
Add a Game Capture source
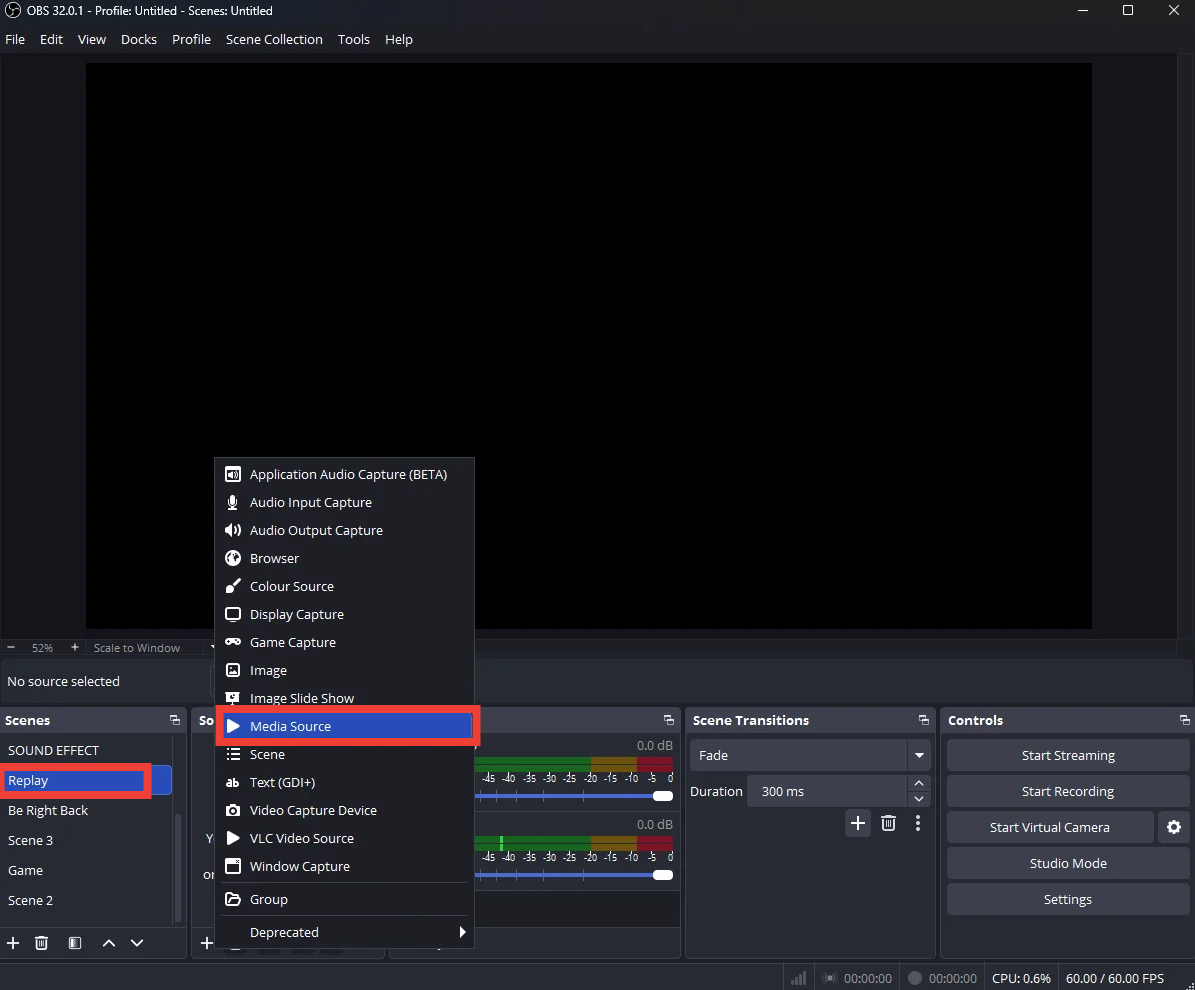(x=344, y=642)
